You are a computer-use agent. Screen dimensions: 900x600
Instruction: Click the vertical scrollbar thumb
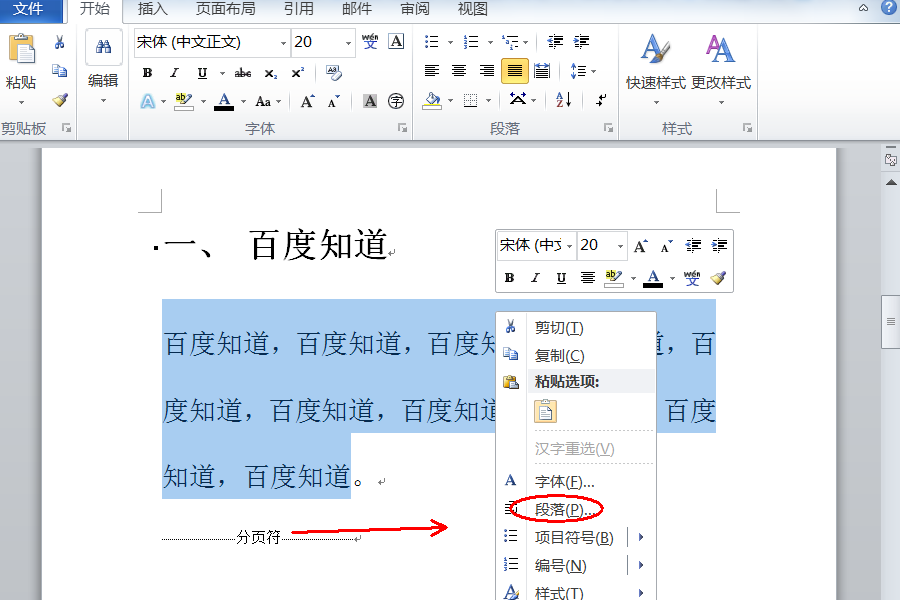(891, 322)
